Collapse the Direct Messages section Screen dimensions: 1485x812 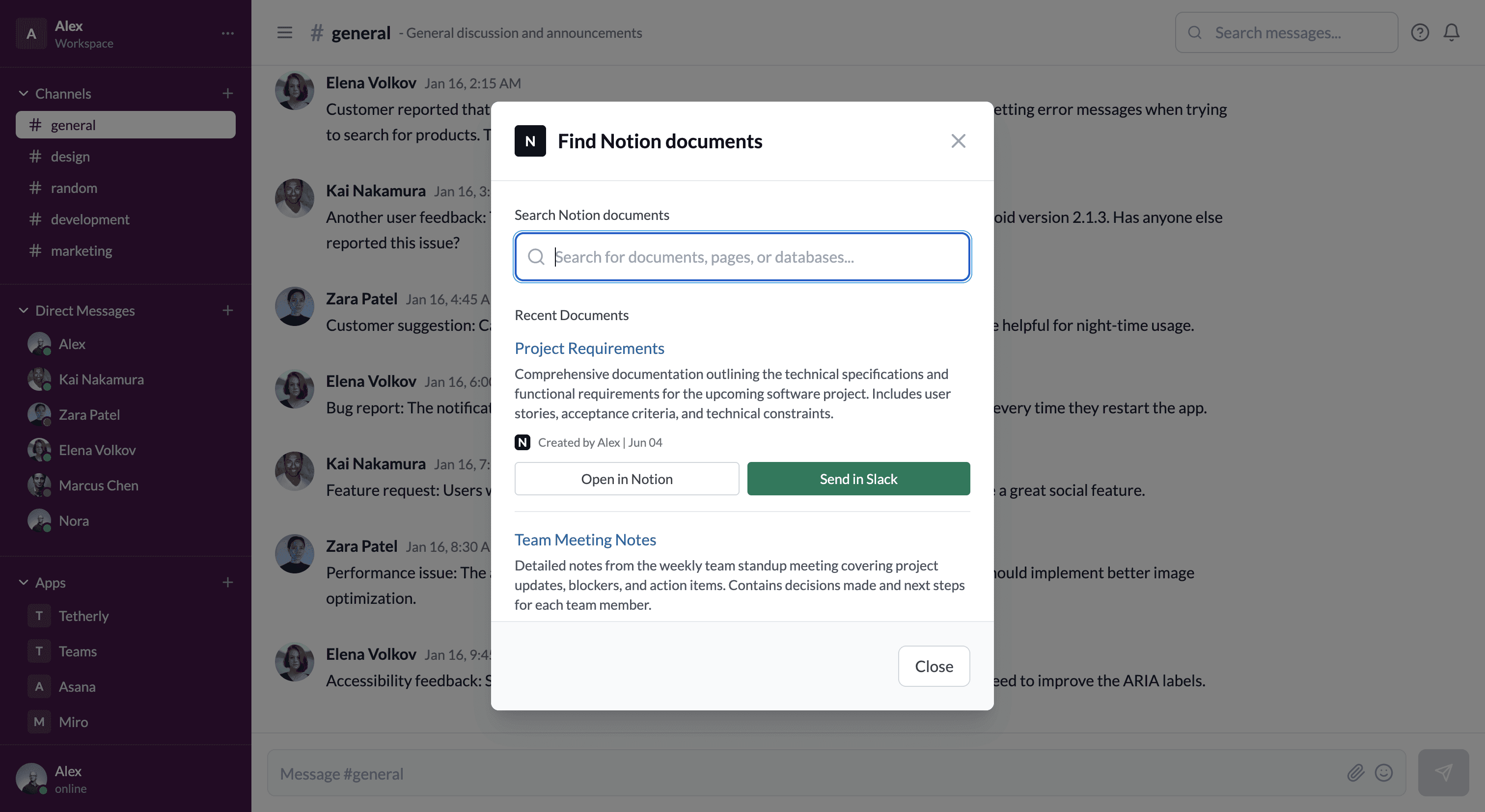(x=23, y=310)
